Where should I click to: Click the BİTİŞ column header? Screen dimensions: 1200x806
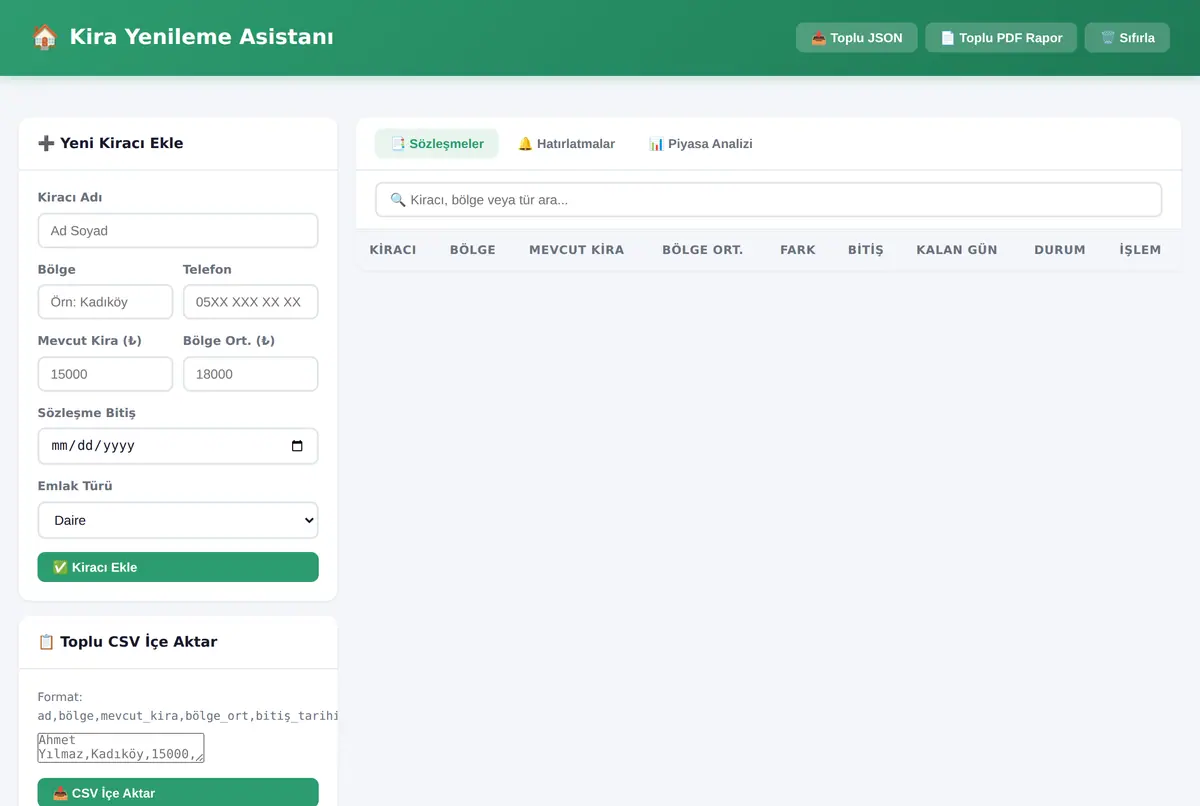coord(866,249)
